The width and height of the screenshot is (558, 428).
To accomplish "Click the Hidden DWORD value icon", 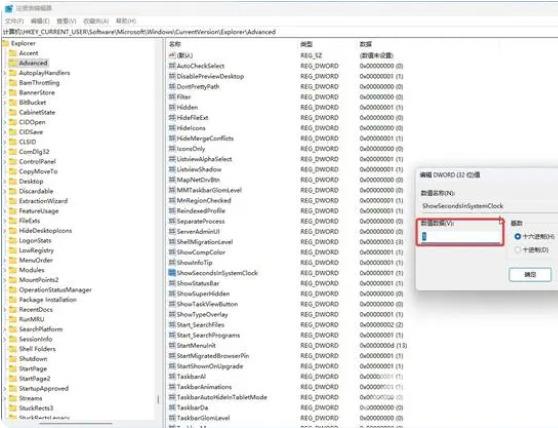I will coord(172,107).
